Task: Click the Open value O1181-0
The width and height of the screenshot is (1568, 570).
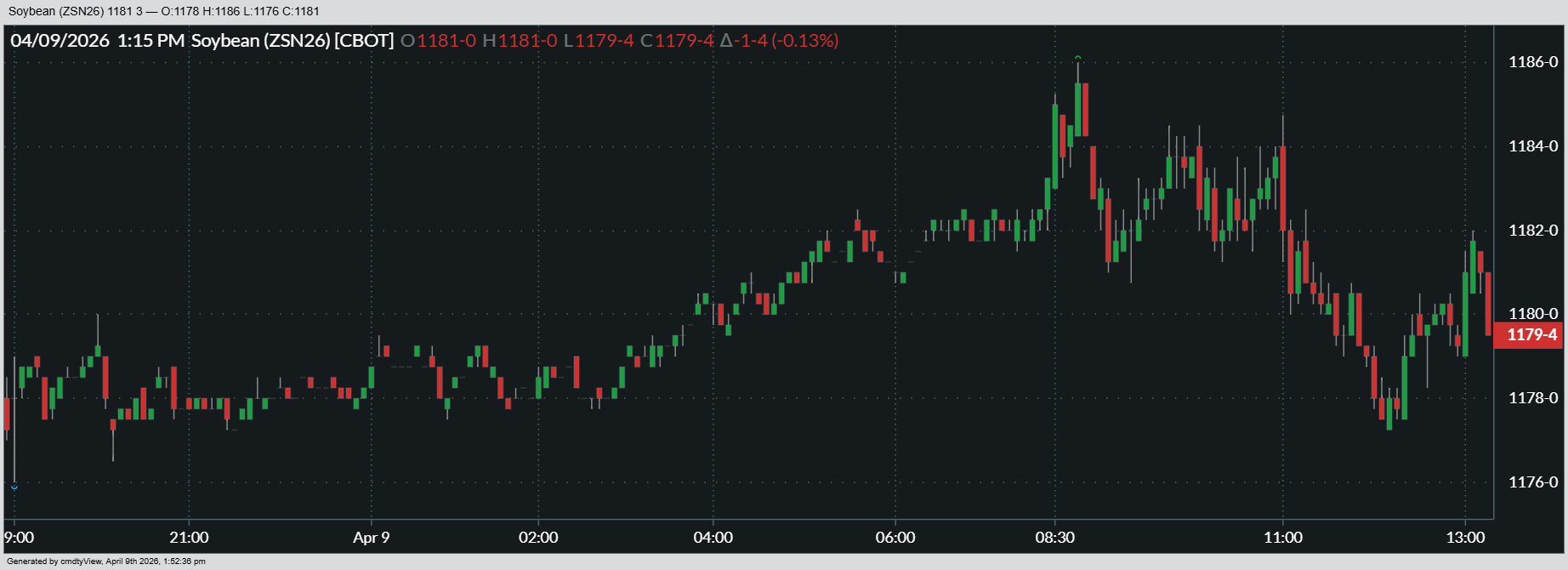Action: click(438, 41)
